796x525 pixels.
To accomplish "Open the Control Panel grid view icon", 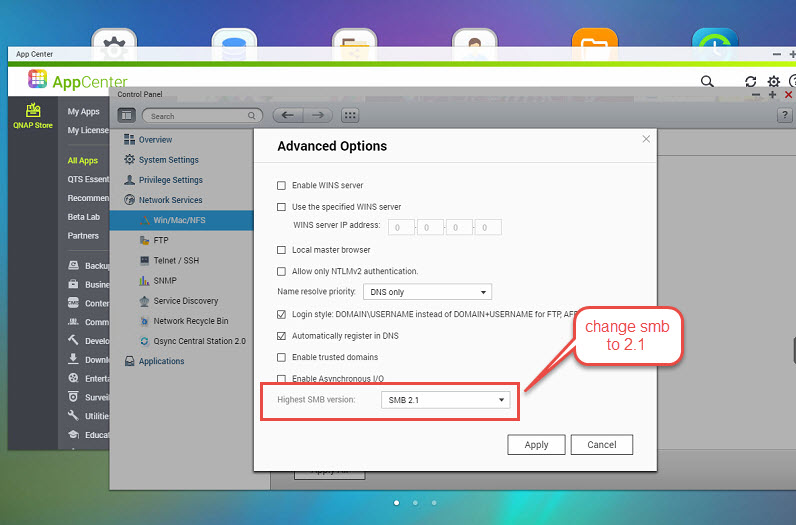I will click(x=350, y=115).
